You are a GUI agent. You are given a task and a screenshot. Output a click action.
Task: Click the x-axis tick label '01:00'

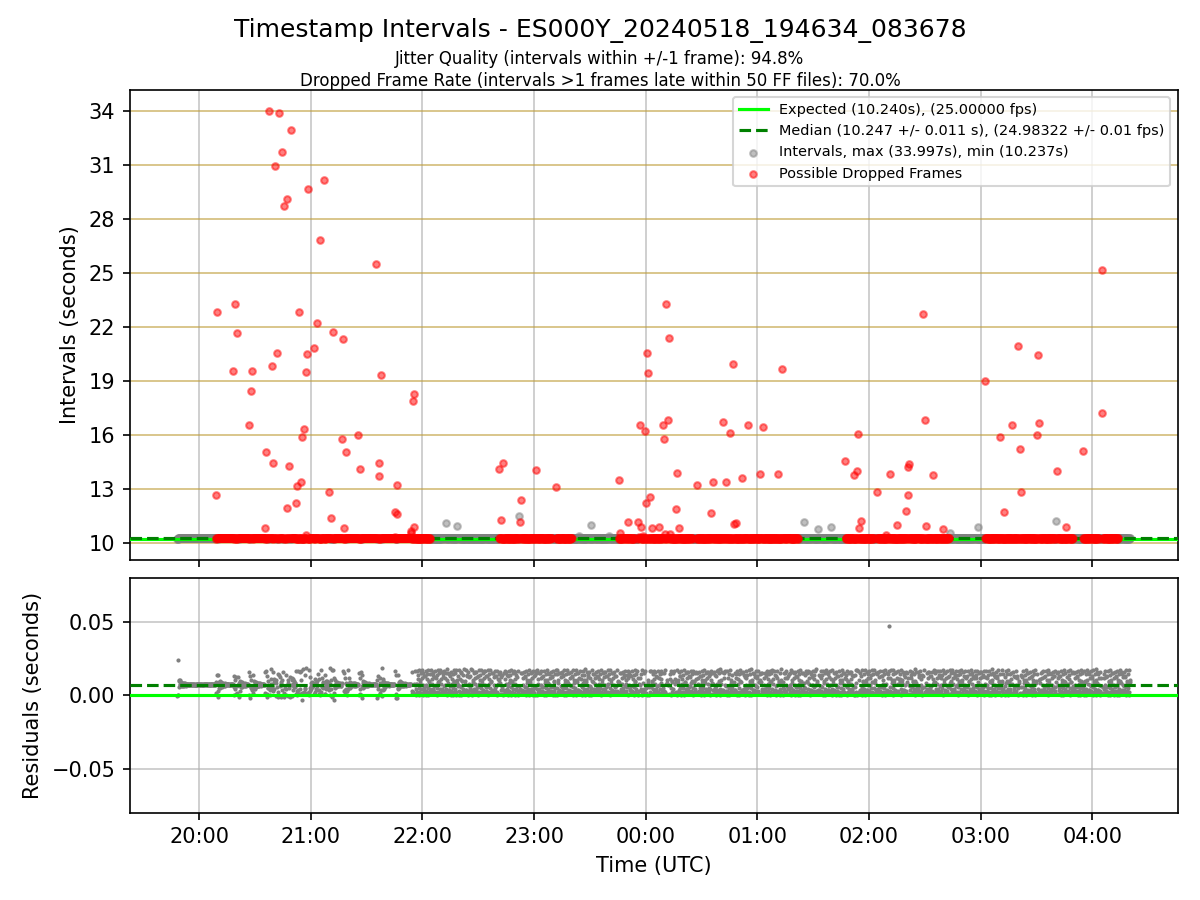[757, 834]
